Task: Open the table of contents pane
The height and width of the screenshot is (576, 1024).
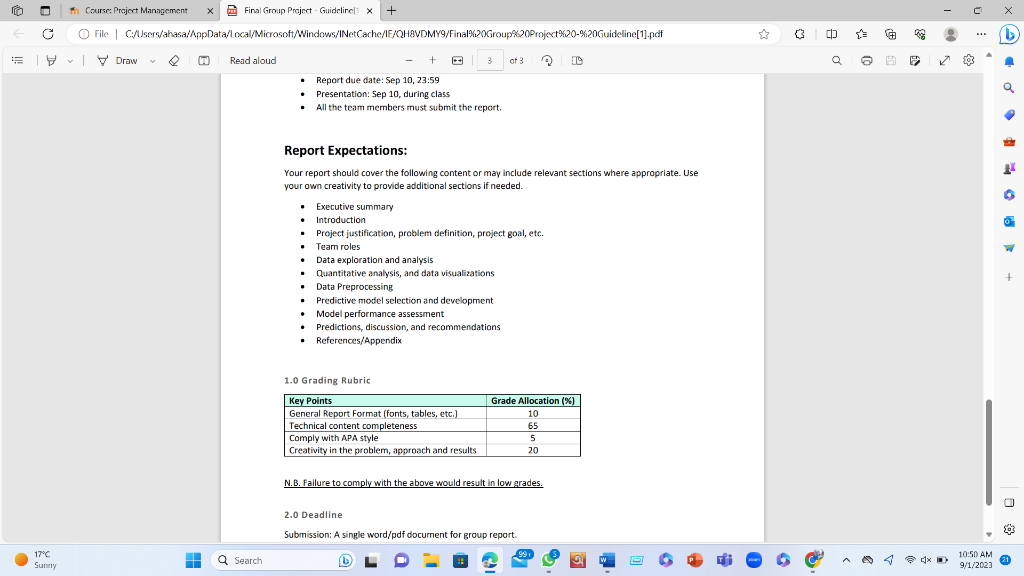Action: [x=17, y=60]
